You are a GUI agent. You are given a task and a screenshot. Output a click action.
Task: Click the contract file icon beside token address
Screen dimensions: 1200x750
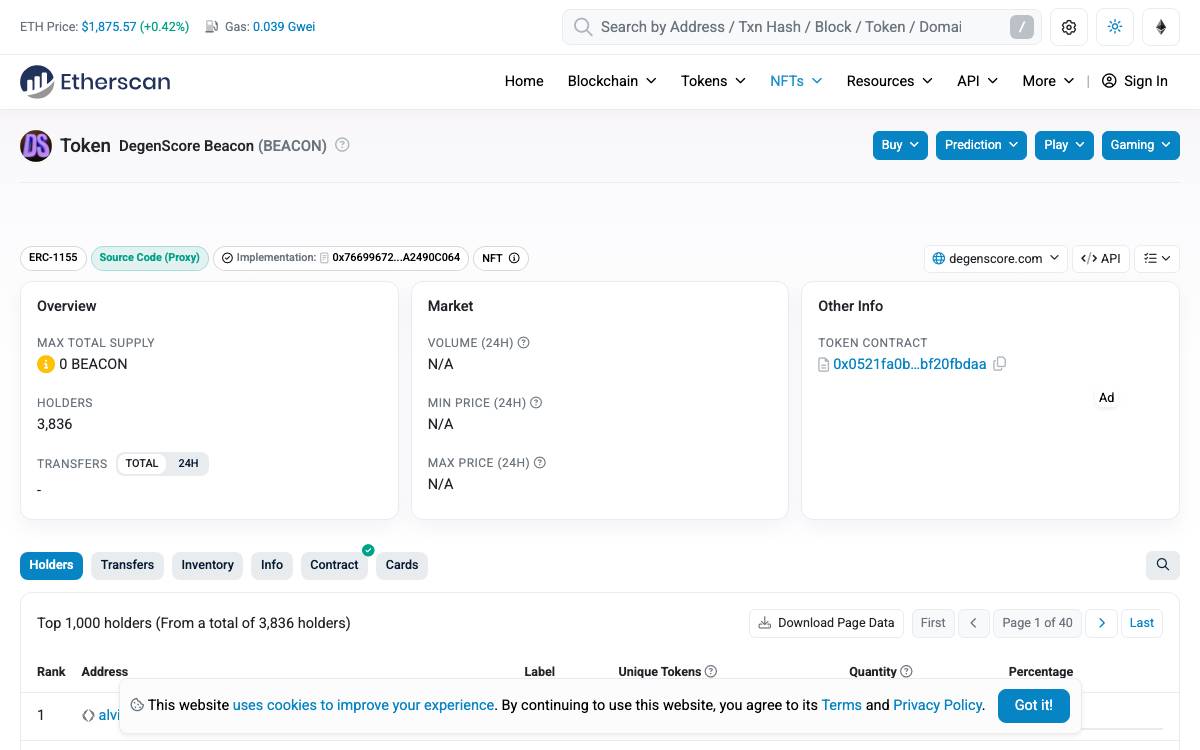pos(824,365)
